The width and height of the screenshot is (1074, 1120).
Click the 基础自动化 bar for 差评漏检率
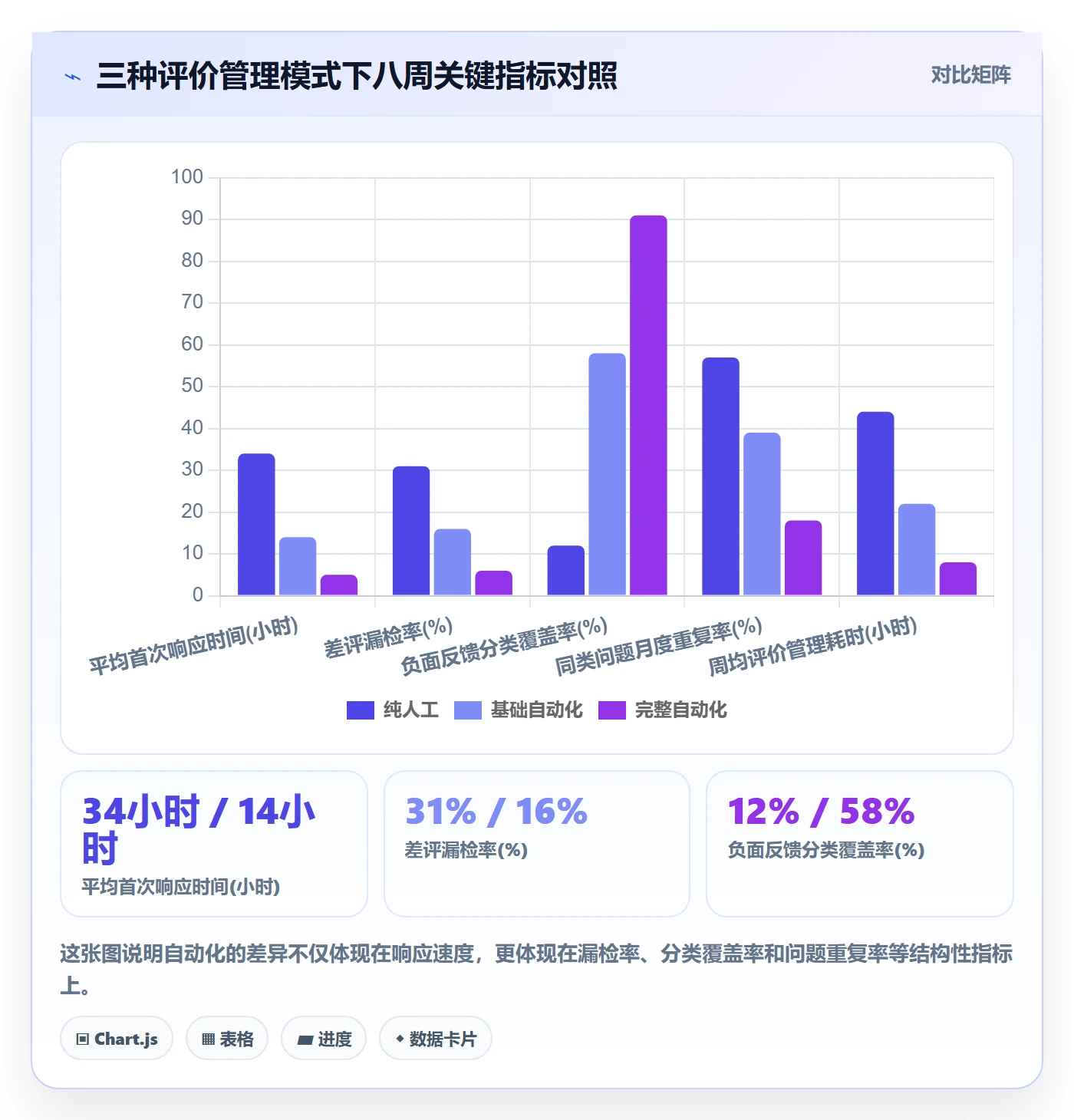tap(453, 562)
